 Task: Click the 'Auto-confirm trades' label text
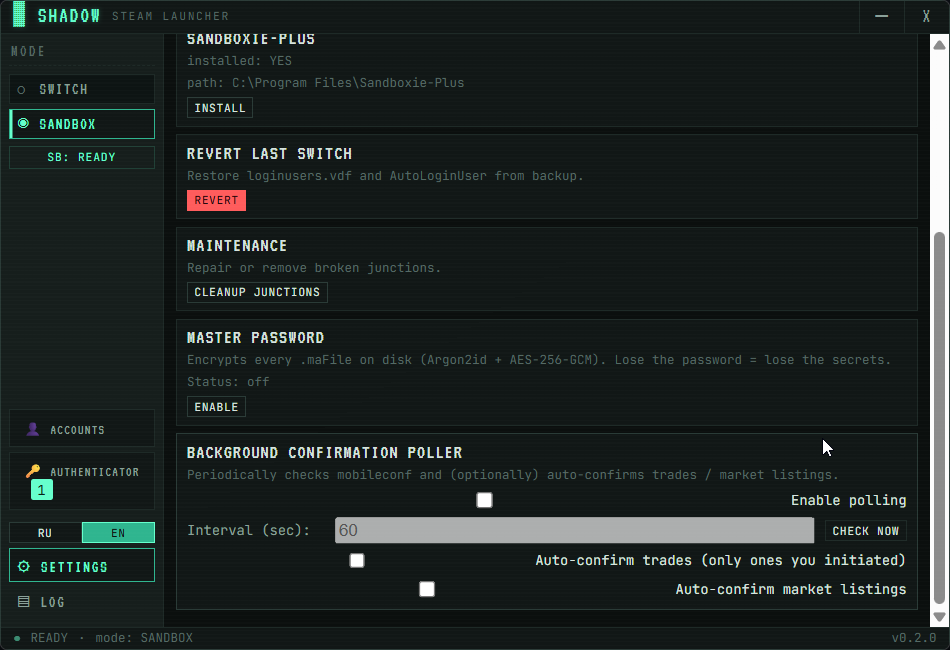(x=720, y=560)
